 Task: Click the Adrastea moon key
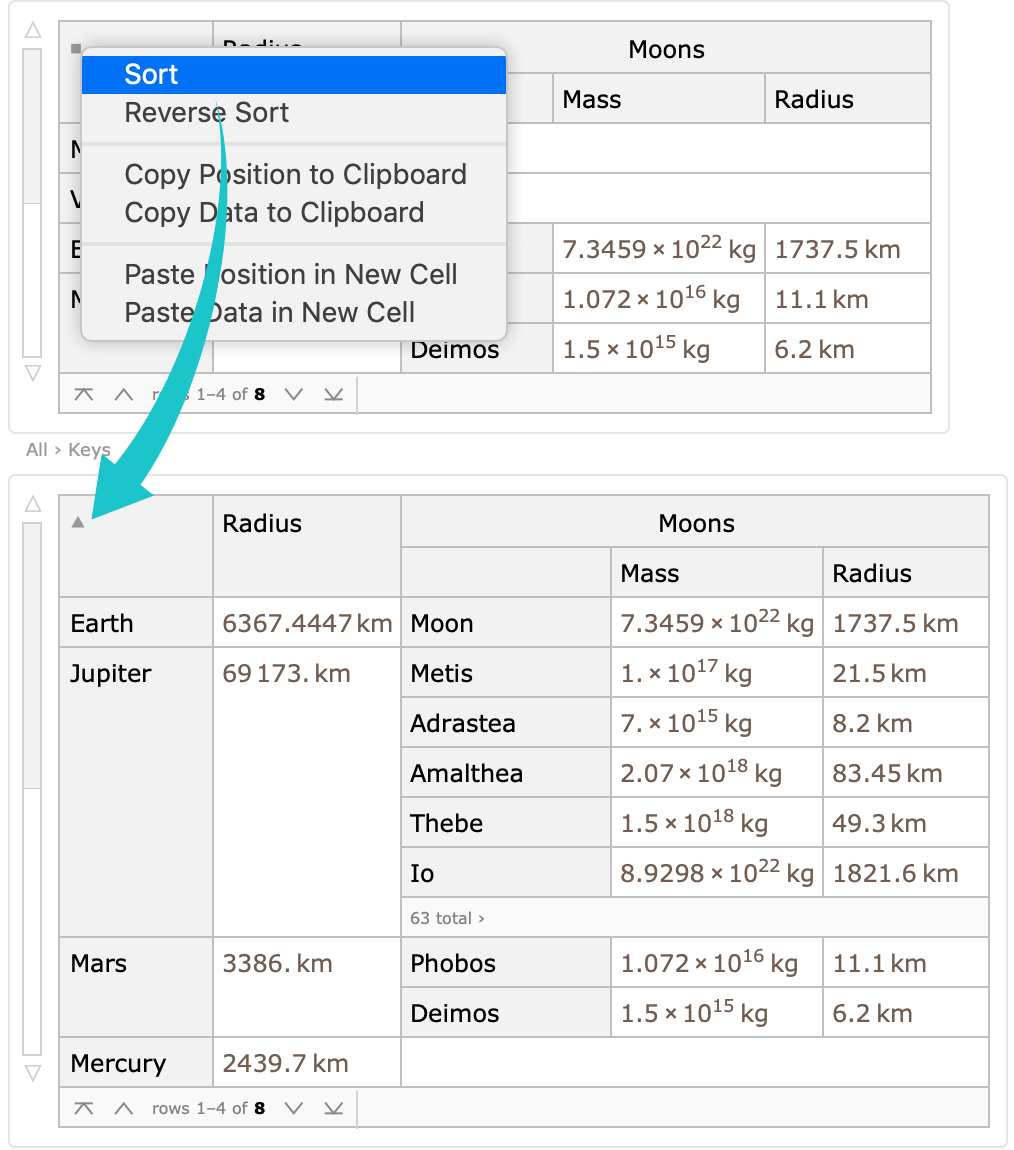pyautogui.click(x=506, y=723)
